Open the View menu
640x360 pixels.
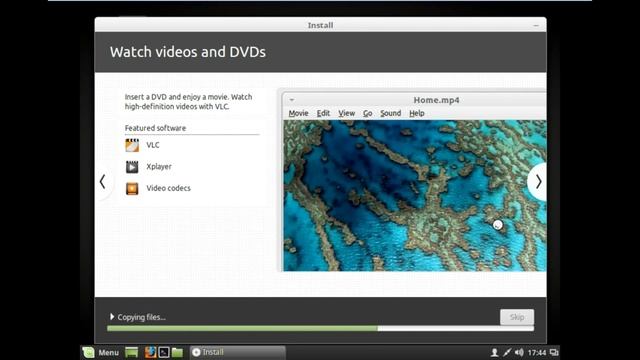(x=347, y=113)
